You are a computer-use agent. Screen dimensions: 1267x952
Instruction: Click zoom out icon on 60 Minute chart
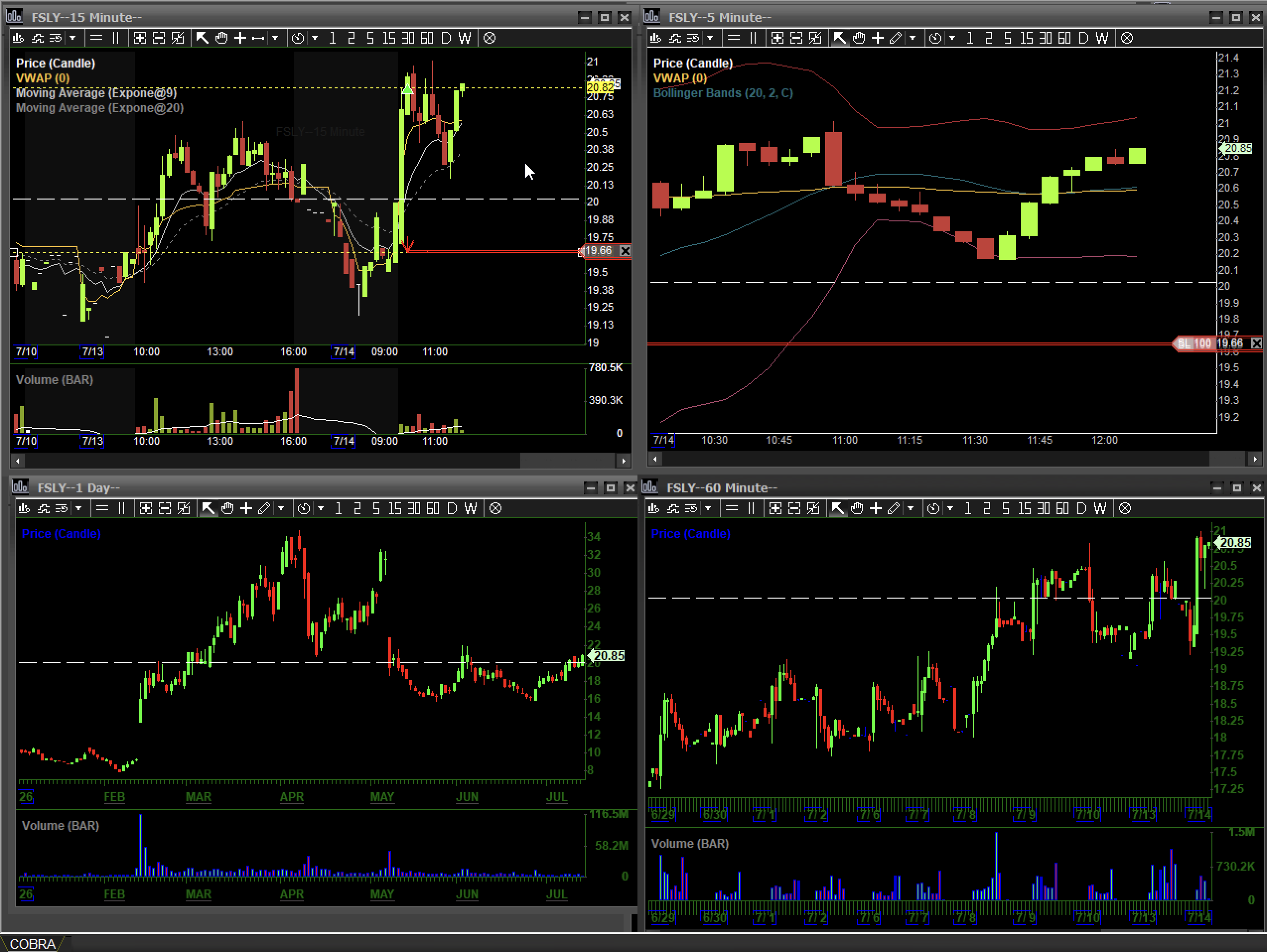pyautogui.click(x=794, y=508)
